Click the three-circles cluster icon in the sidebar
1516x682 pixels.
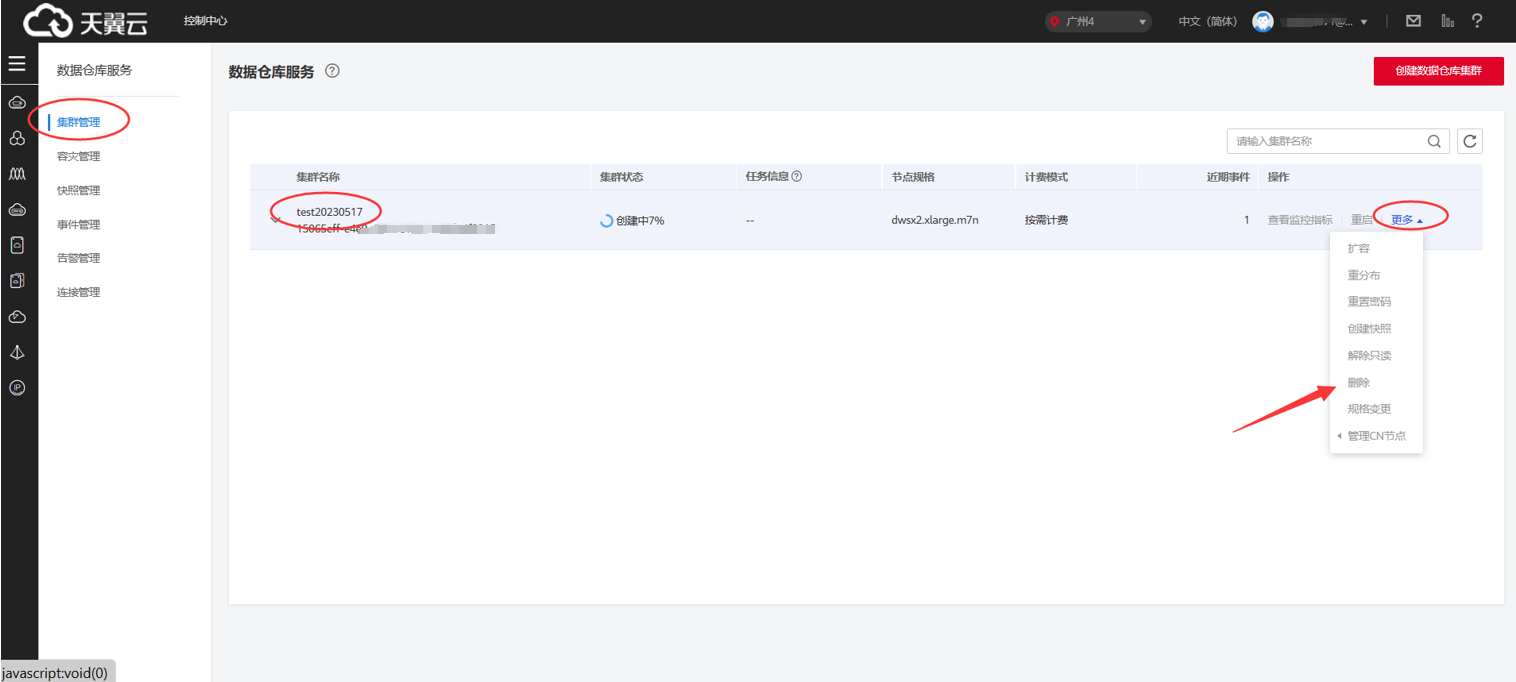(17, 138)
